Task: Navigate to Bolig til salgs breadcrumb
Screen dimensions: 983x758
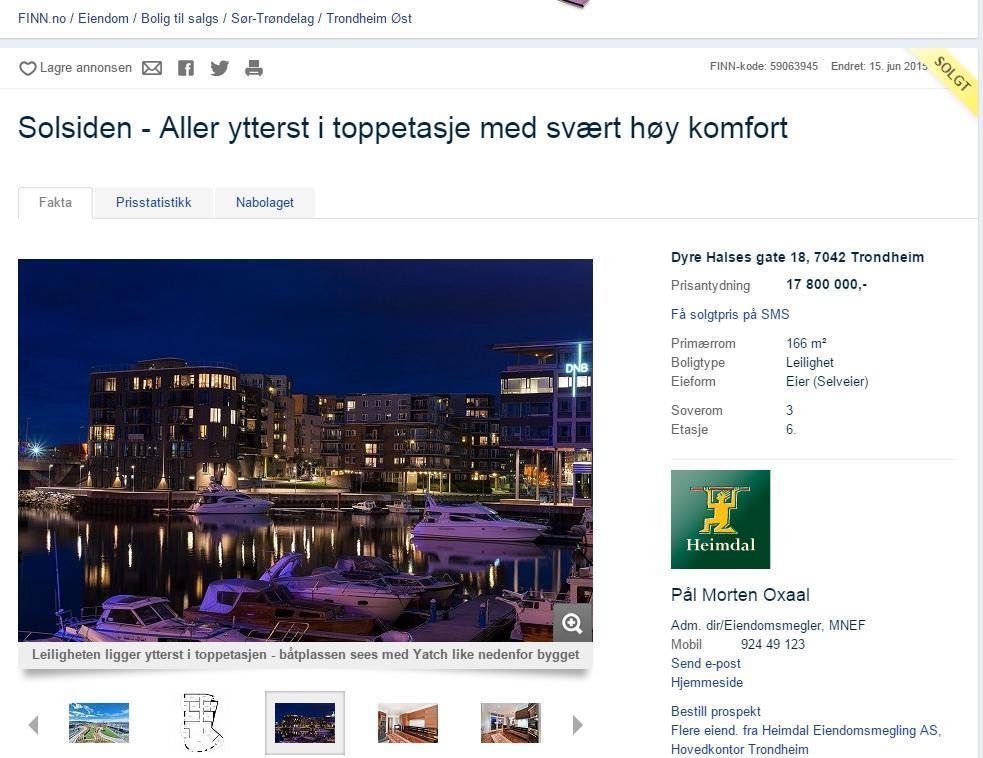Action: pos(179,18)
